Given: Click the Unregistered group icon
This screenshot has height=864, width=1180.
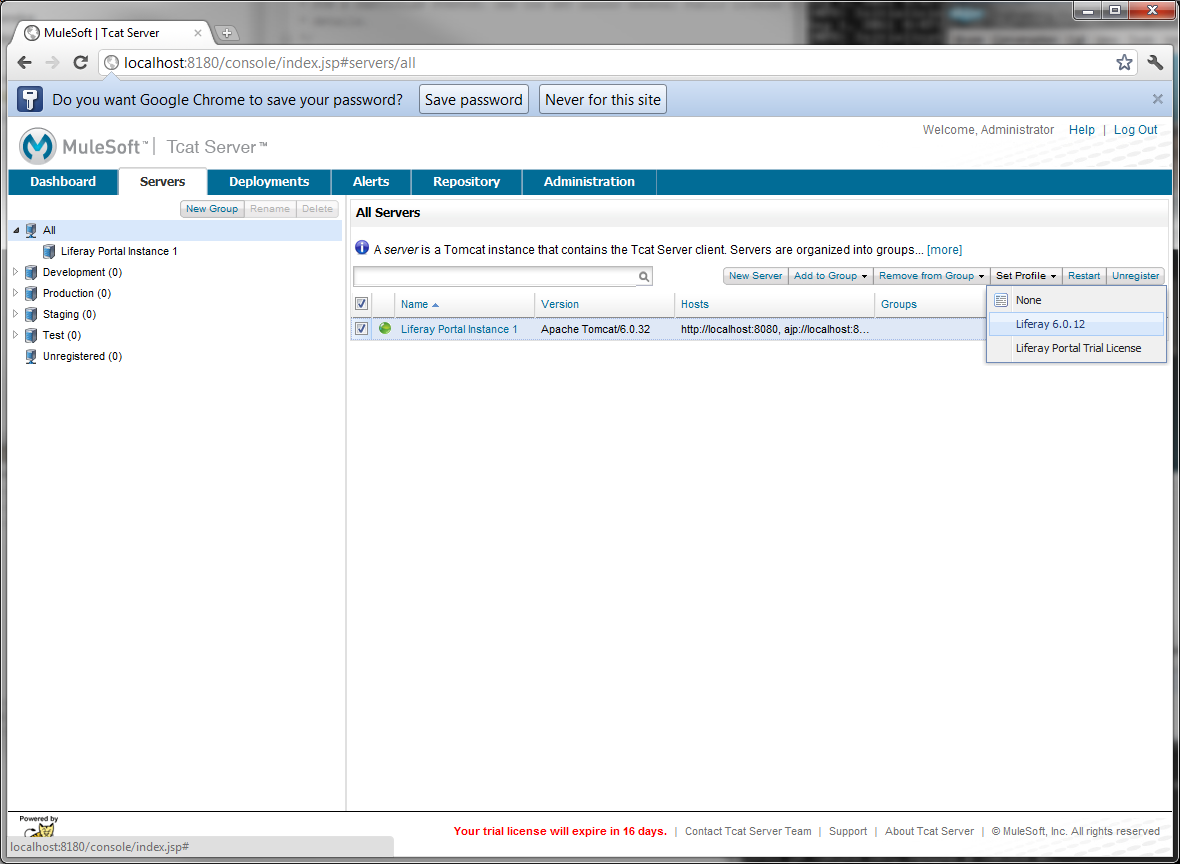Looking at the screenshot, I should click(31, 357).
